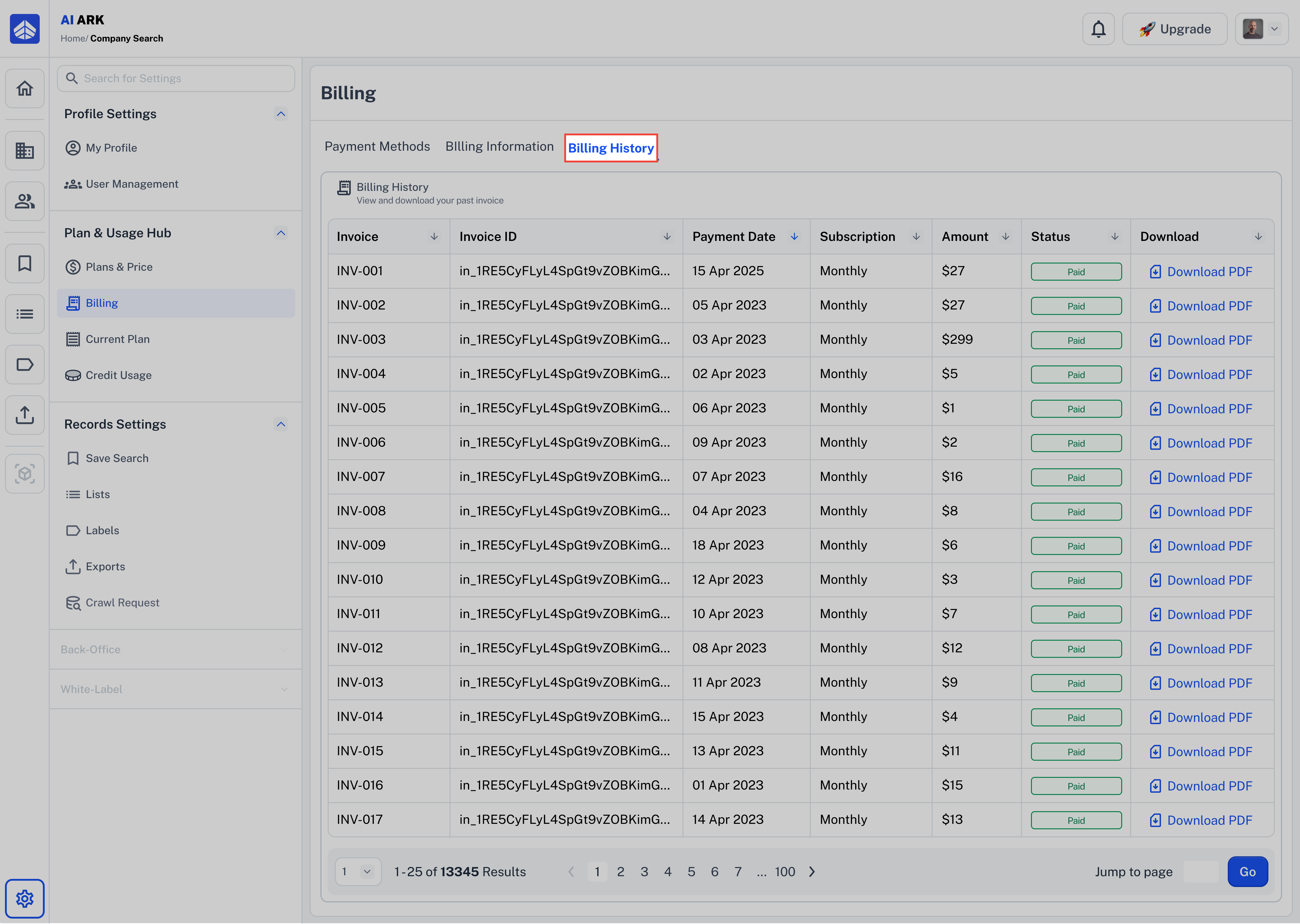
Task: Sort by Subscription column arrow
Action: coord(916,236)
